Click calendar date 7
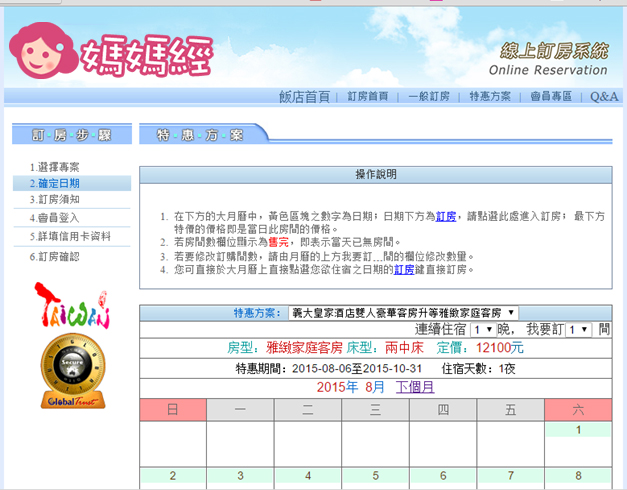The image size is (627, 490). click(x=511, y=476)
